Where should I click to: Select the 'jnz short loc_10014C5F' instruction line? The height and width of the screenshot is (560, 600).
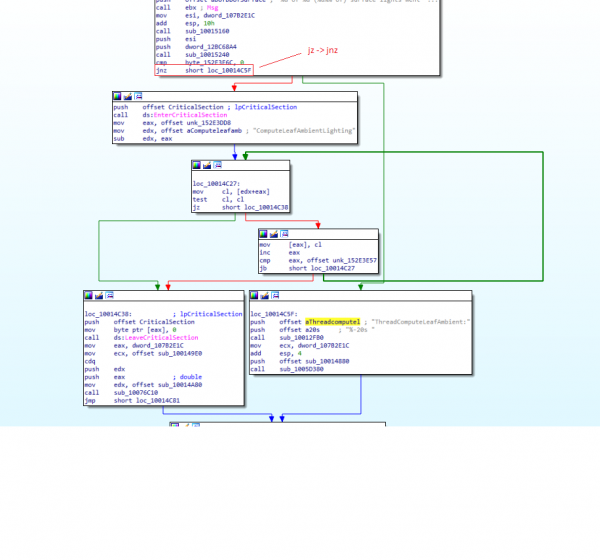200,70
